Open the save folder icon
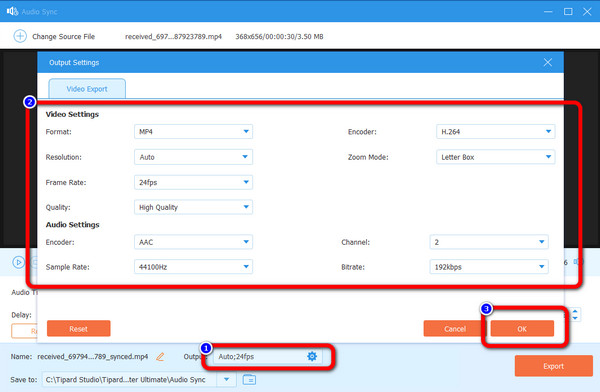This screenshot has height=392, width=600. pos(249,379)
